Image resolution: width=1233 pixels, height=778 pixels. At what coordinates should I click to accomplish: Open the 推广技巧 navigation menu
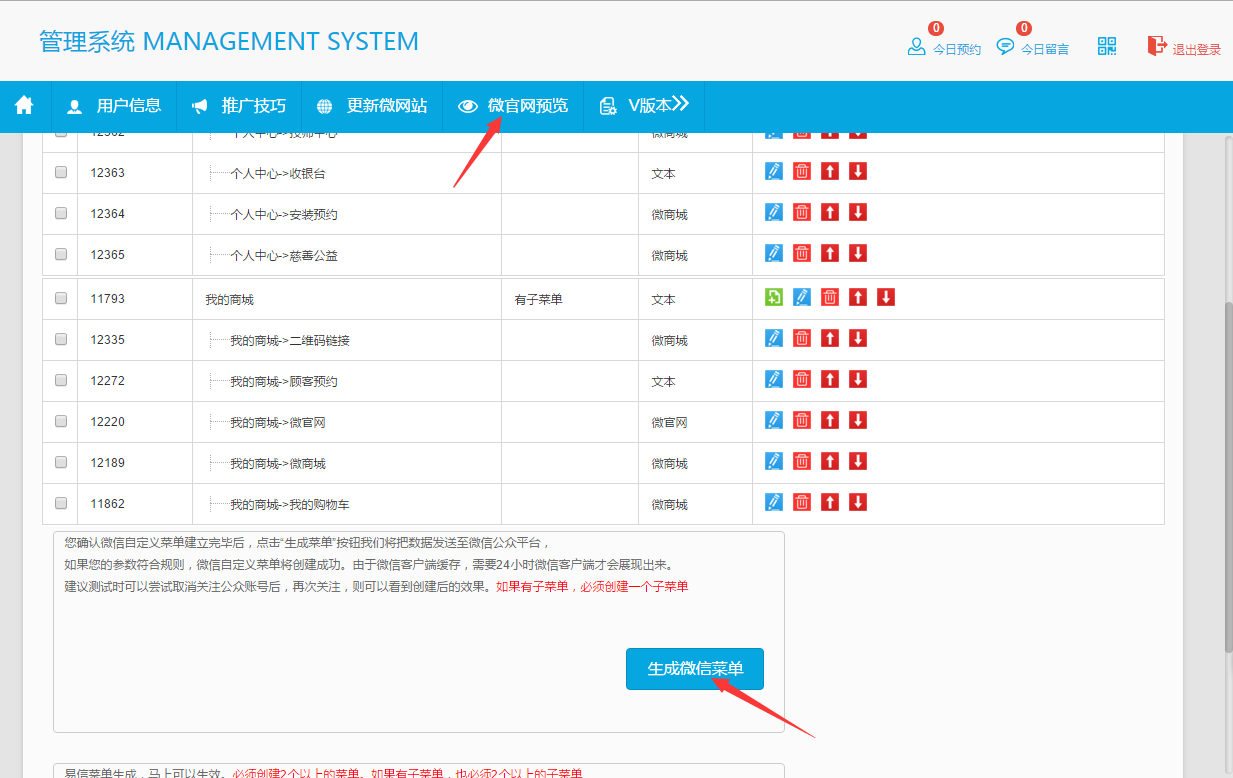[239, 106]
